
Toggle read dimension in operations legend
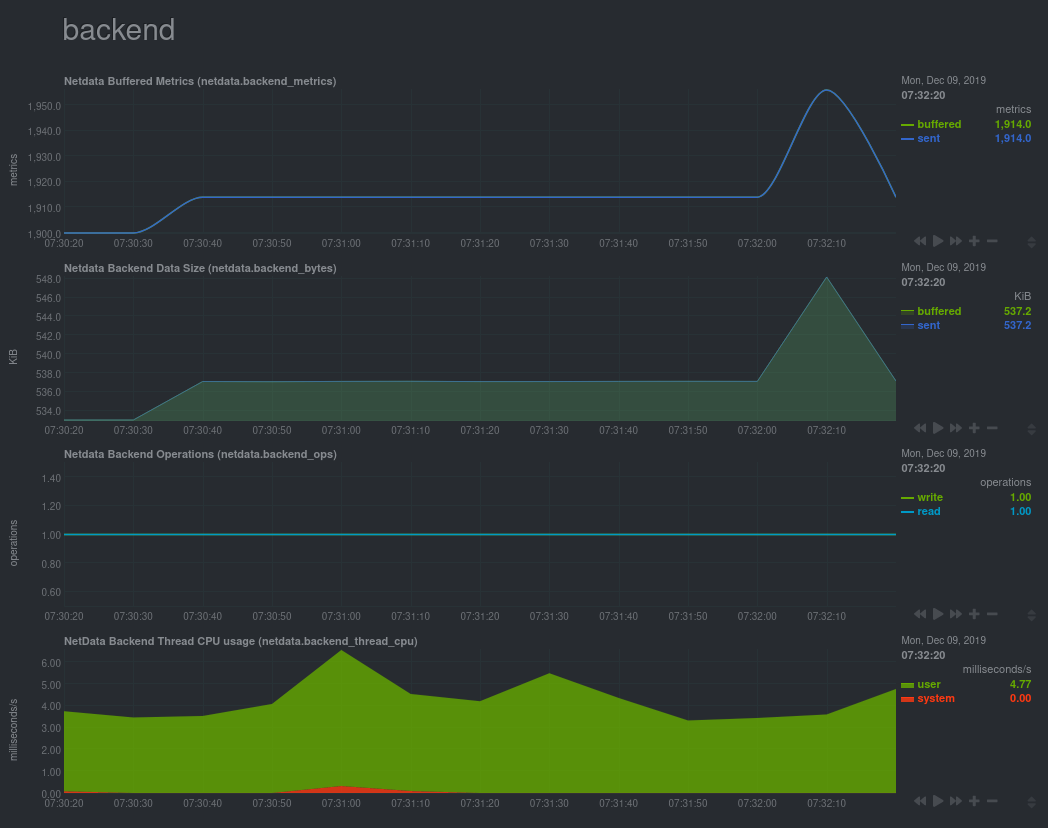[x=928, y=511]
